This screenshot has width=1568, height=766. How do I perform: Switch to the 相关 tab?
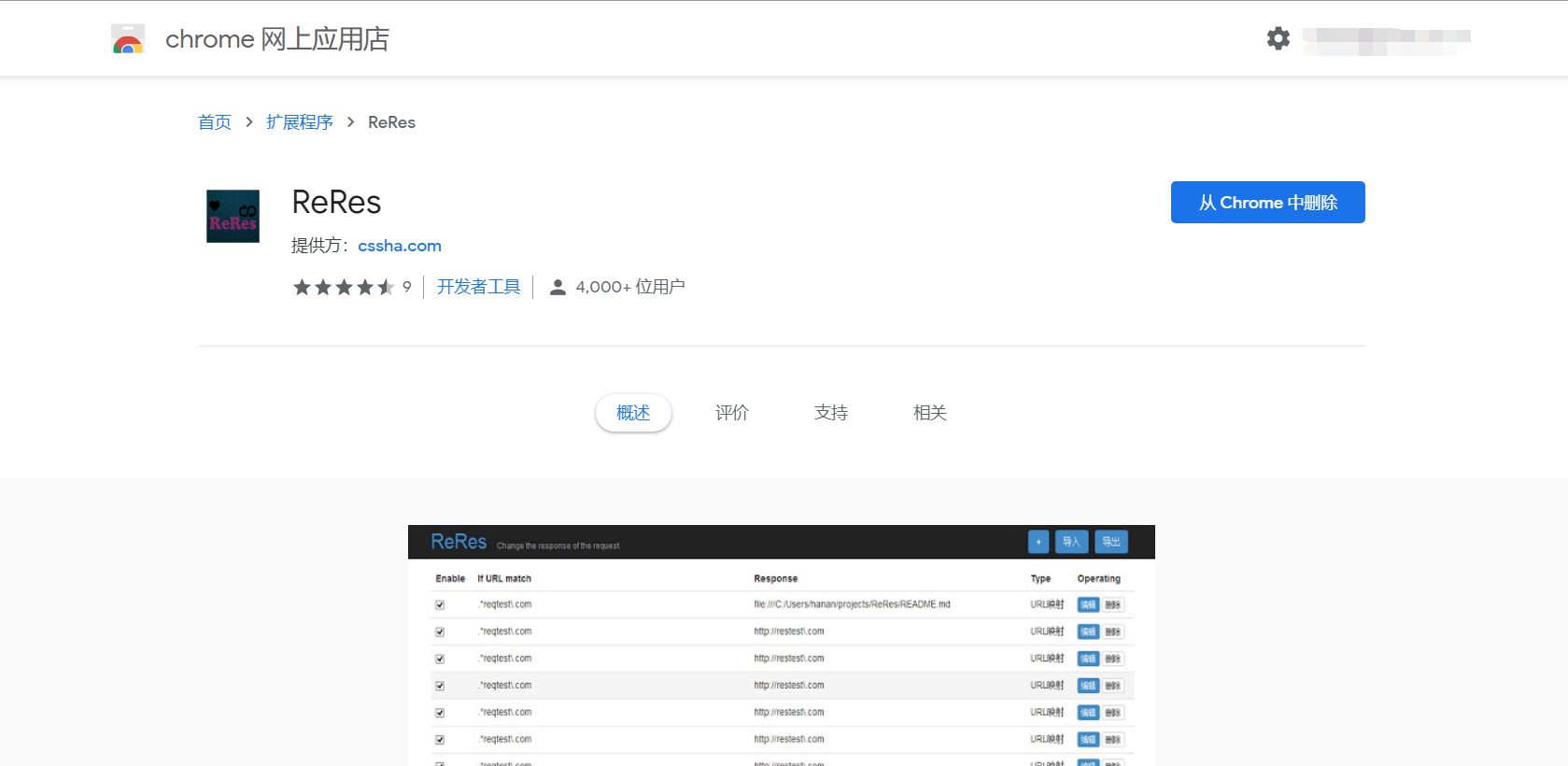coord(930,413)
